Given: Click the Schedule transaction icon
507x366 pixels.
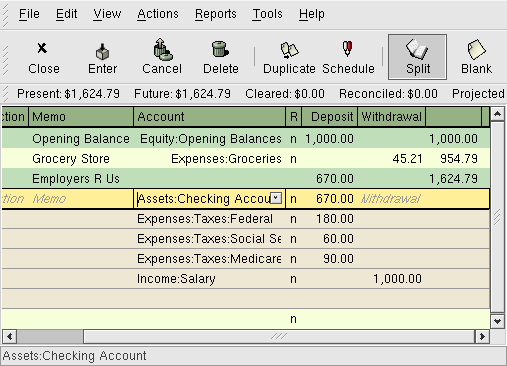Looking at the screenshot, I should click(x=348, y=48).
